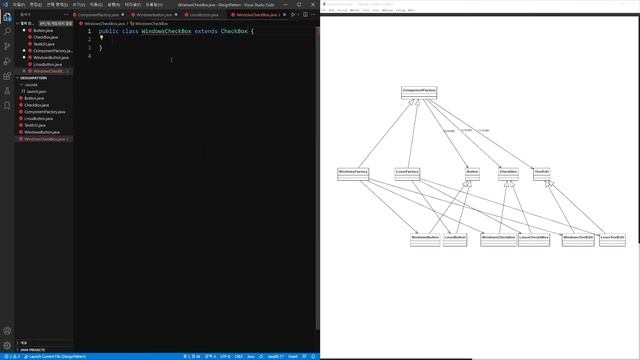Viewport: 640px width, 360px height.
Task: Expand the Outline section at sidebar bottom
Action: click(x=23, y=343)
